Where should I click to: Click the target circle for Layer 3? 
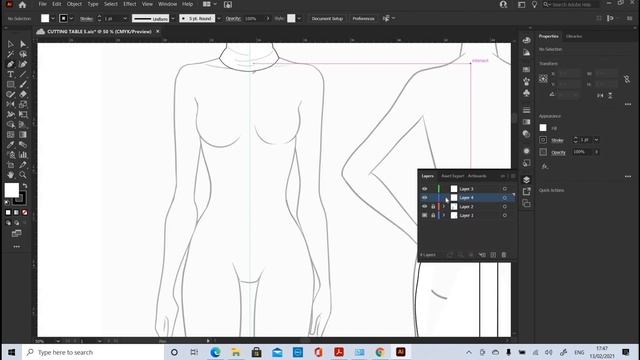pos(505,189)
